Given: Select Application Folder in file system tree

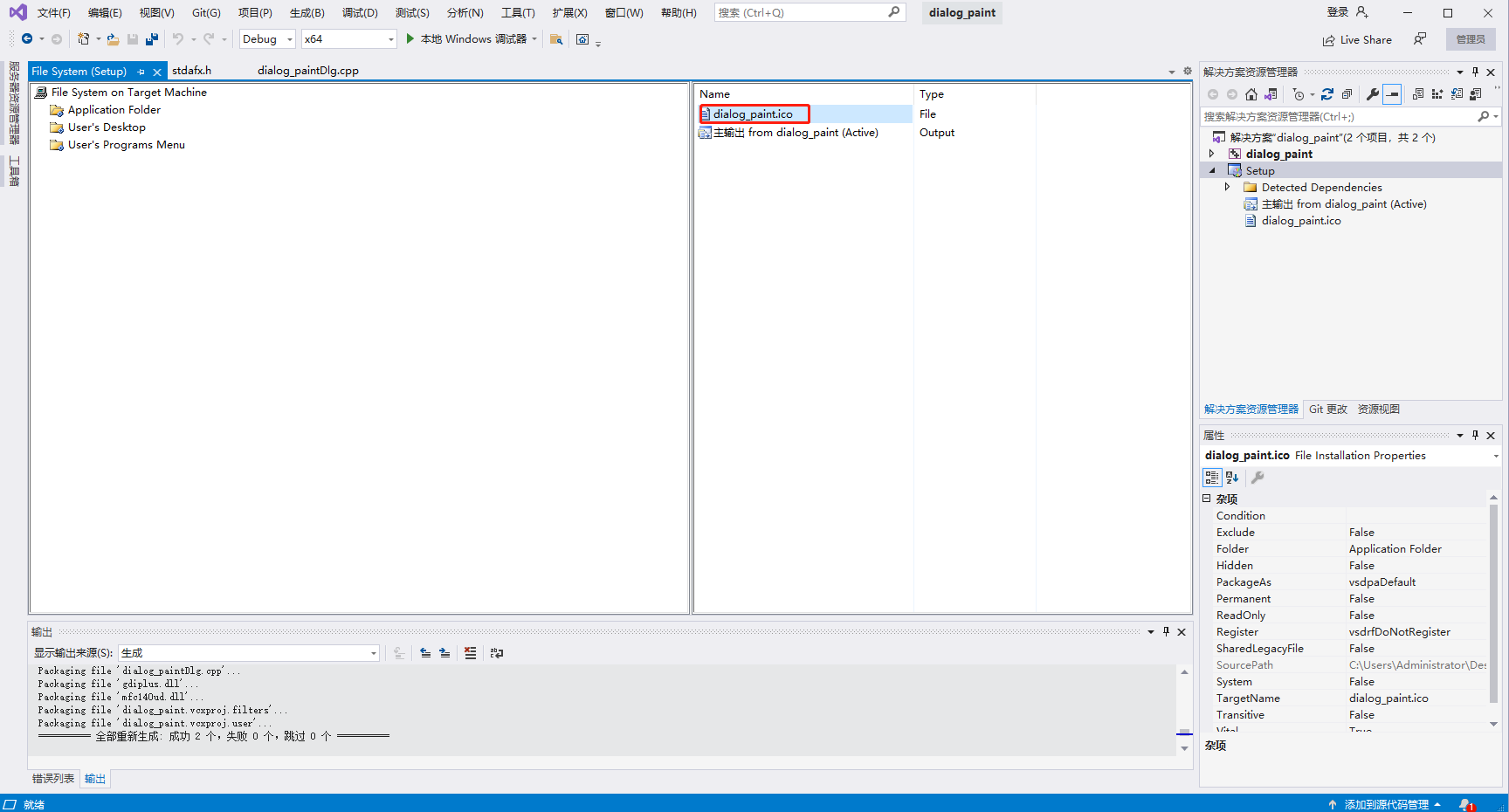Looking at the screenshot, I should click(114, 110).
